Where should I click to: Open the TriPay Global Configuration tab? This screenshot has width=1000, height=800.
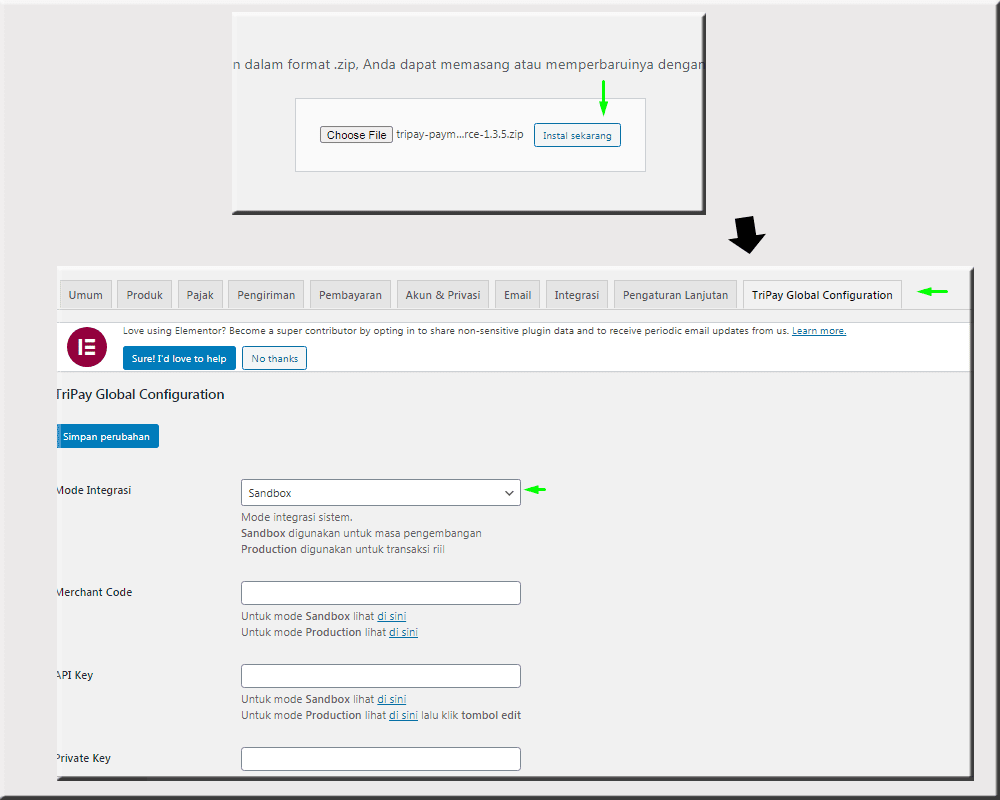822,295
